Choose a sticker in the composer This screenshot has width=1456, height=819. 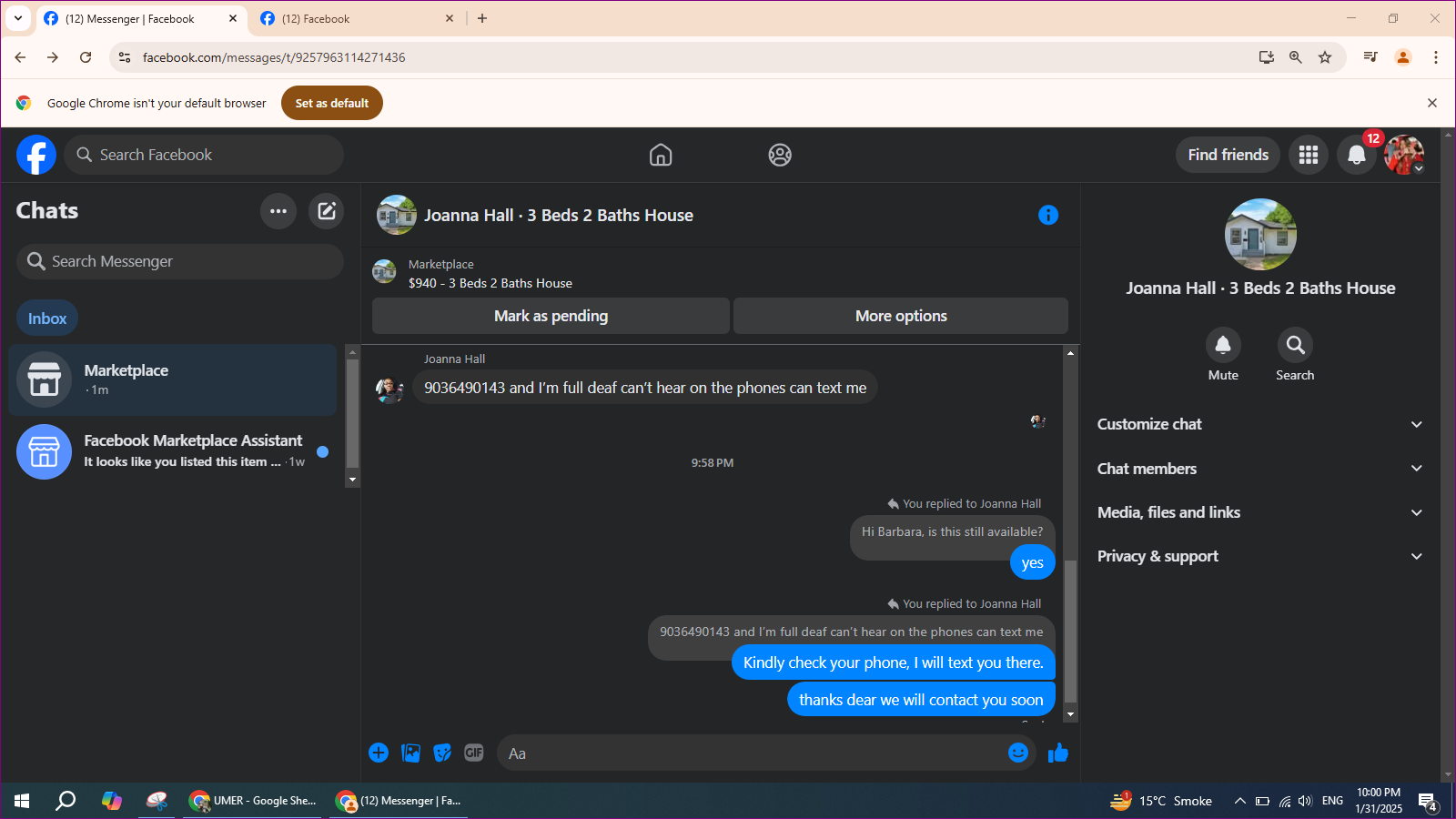442,753
